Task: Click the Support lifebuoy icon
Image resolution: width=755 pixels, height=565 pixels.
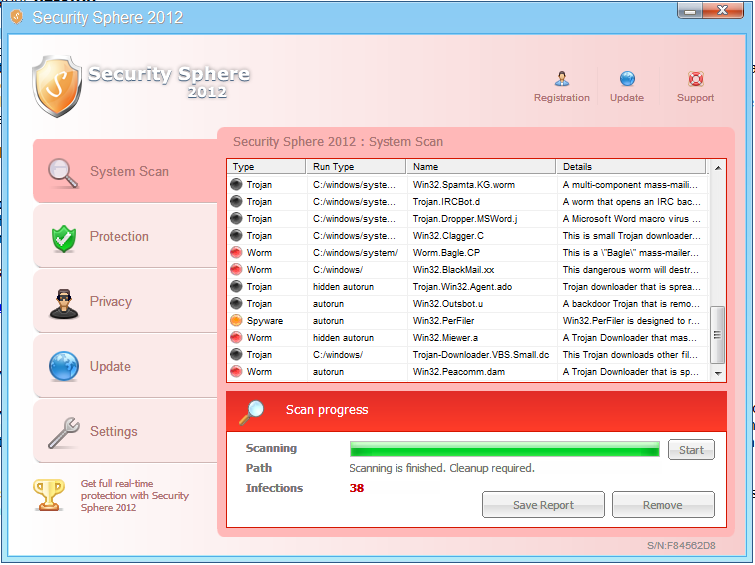Action: coord(695,78)
